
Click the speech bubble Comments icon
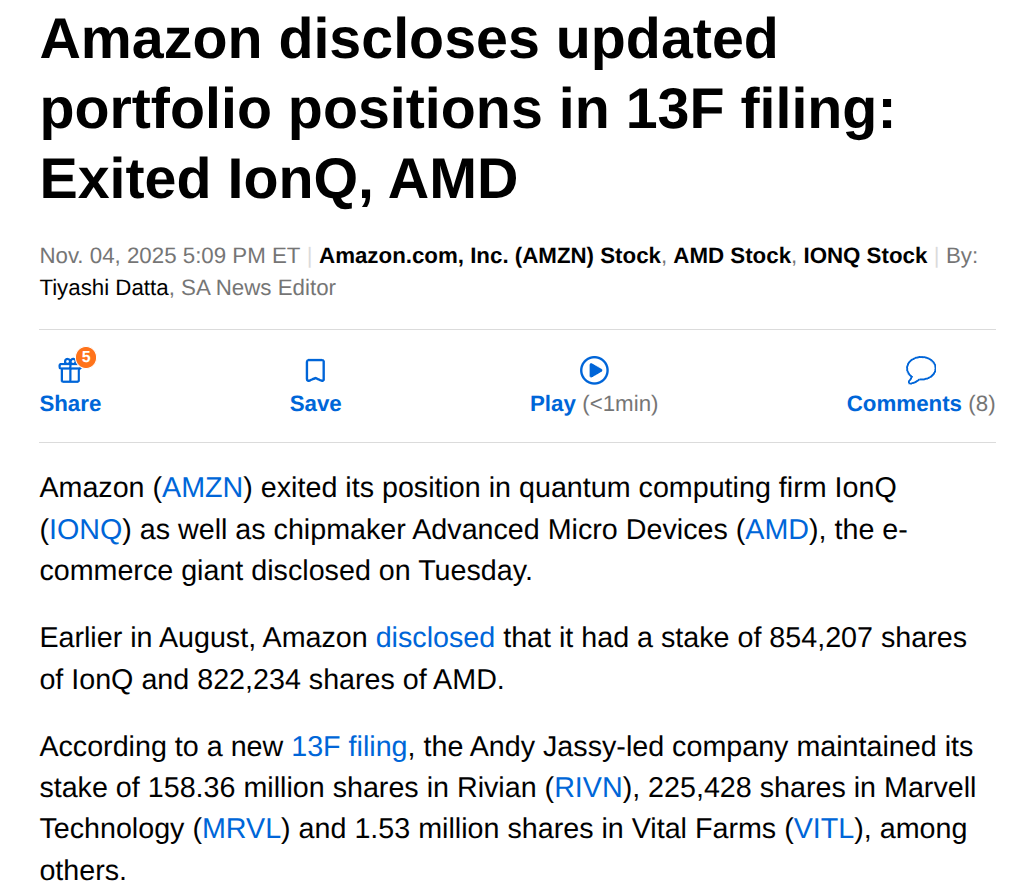click(920, 371)
